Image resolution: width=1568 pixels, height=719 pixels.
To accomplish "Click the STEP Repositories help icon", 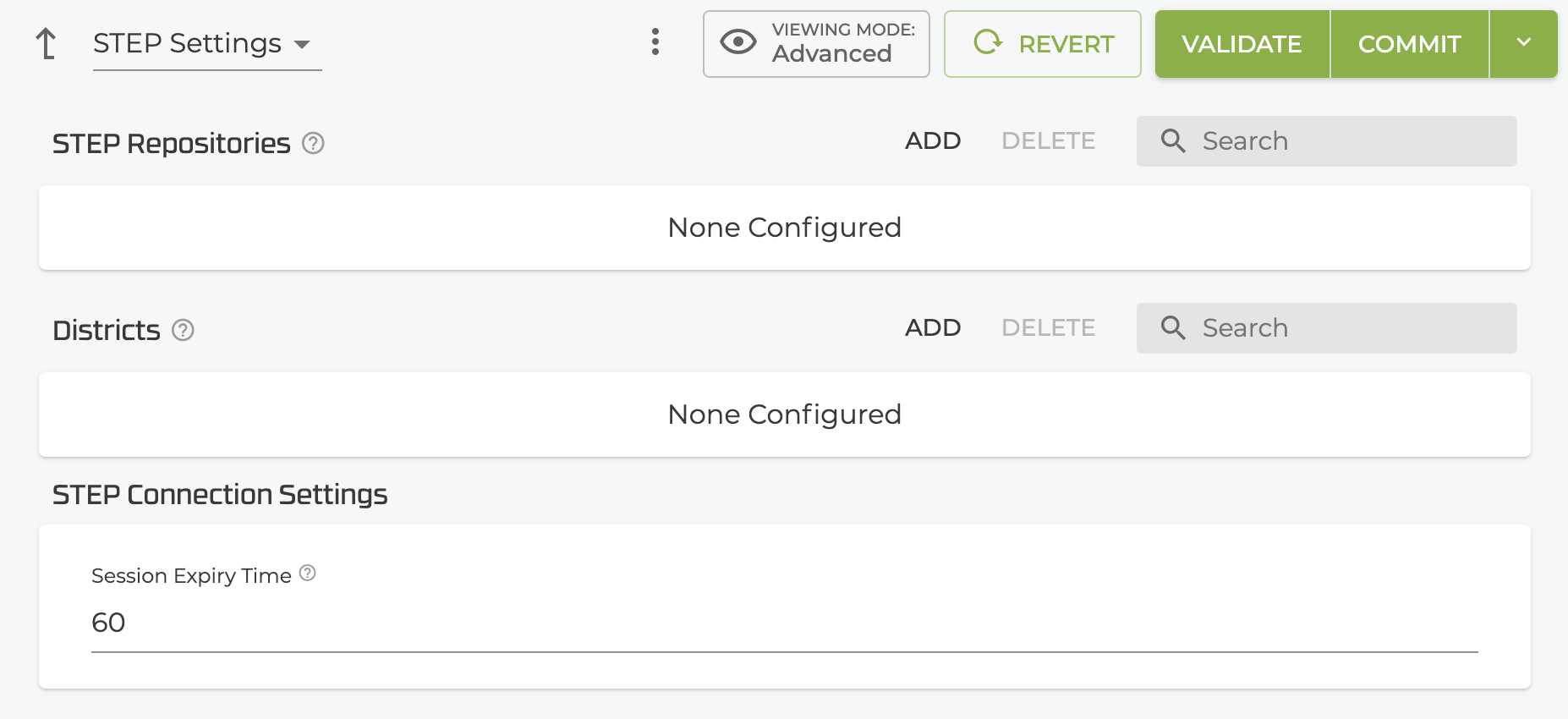I will (313, 144).
